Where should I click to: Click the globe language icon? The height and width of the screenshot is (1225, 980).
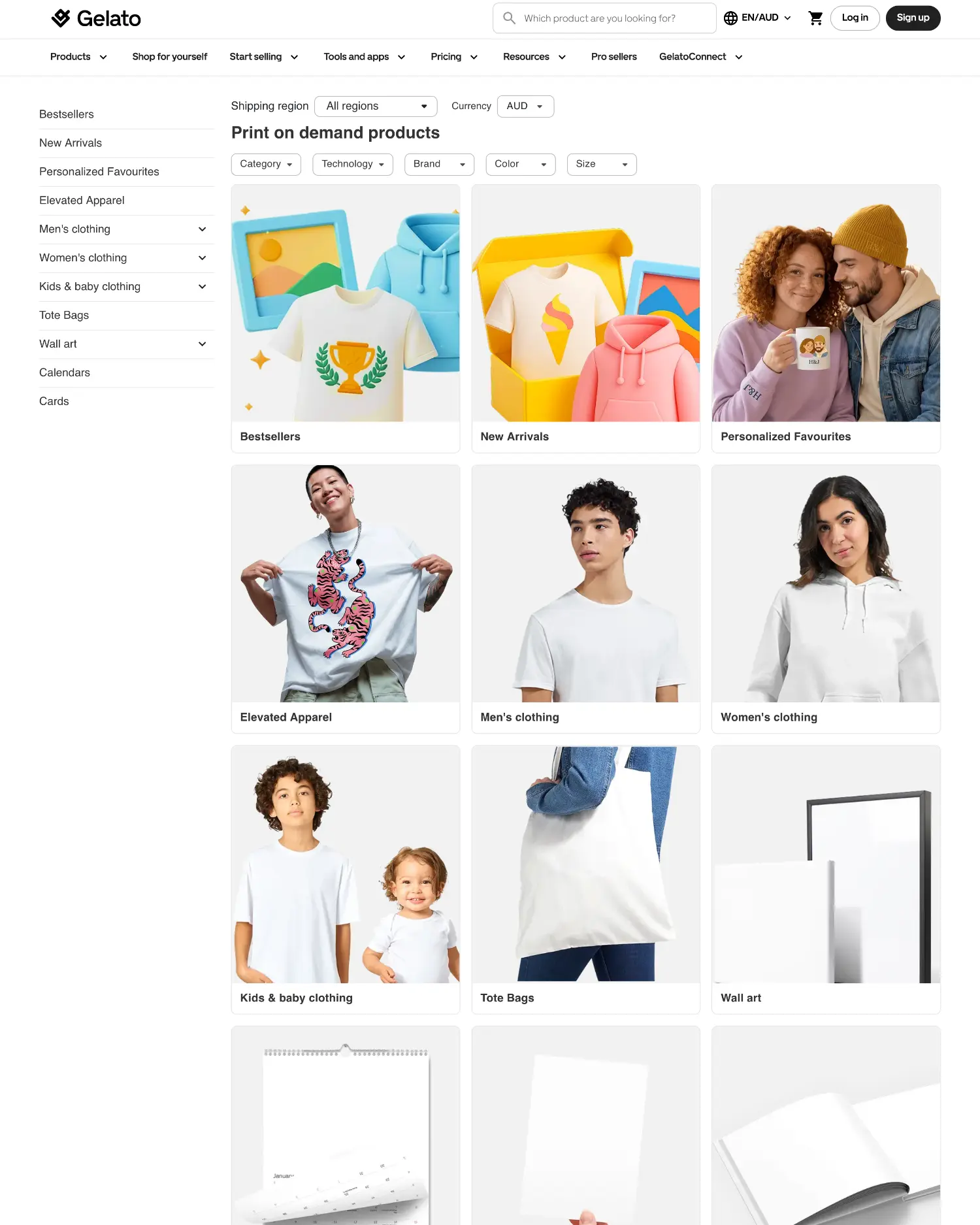[730, 18]
